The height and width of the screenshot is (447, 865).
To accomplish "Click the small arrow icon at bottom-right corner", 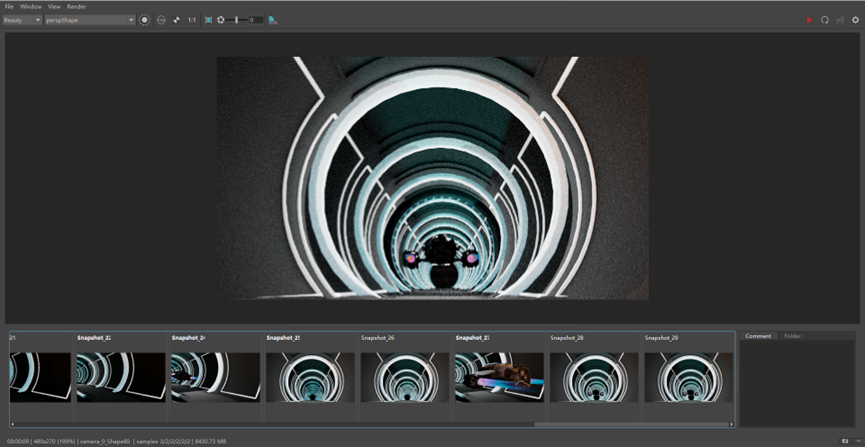I will (x=857, y=441).
